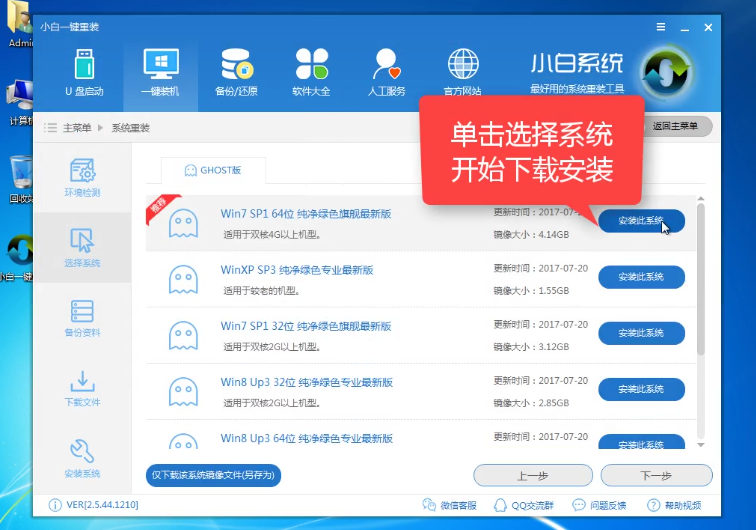Viewport: 756px width, 530px height.
Task: Select the 备份资料 backup data sidebar step
Action: coord(82,318)
